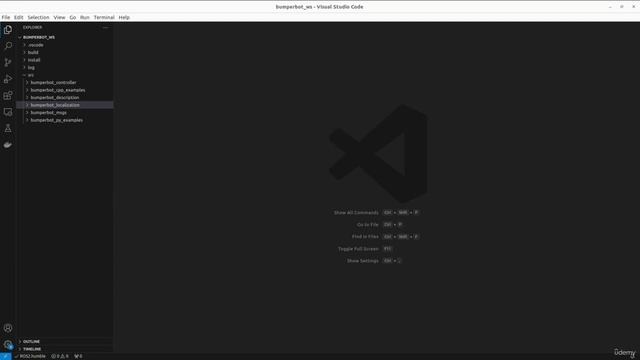Open the View menu

pos(59,18)
